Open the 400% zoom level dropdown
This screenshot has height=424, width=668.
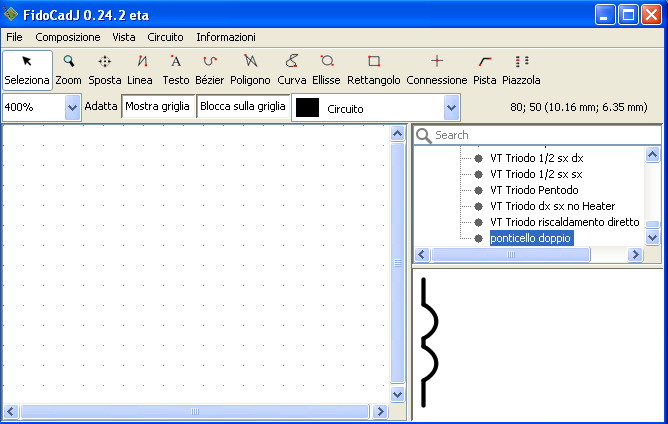pos(71,107)
